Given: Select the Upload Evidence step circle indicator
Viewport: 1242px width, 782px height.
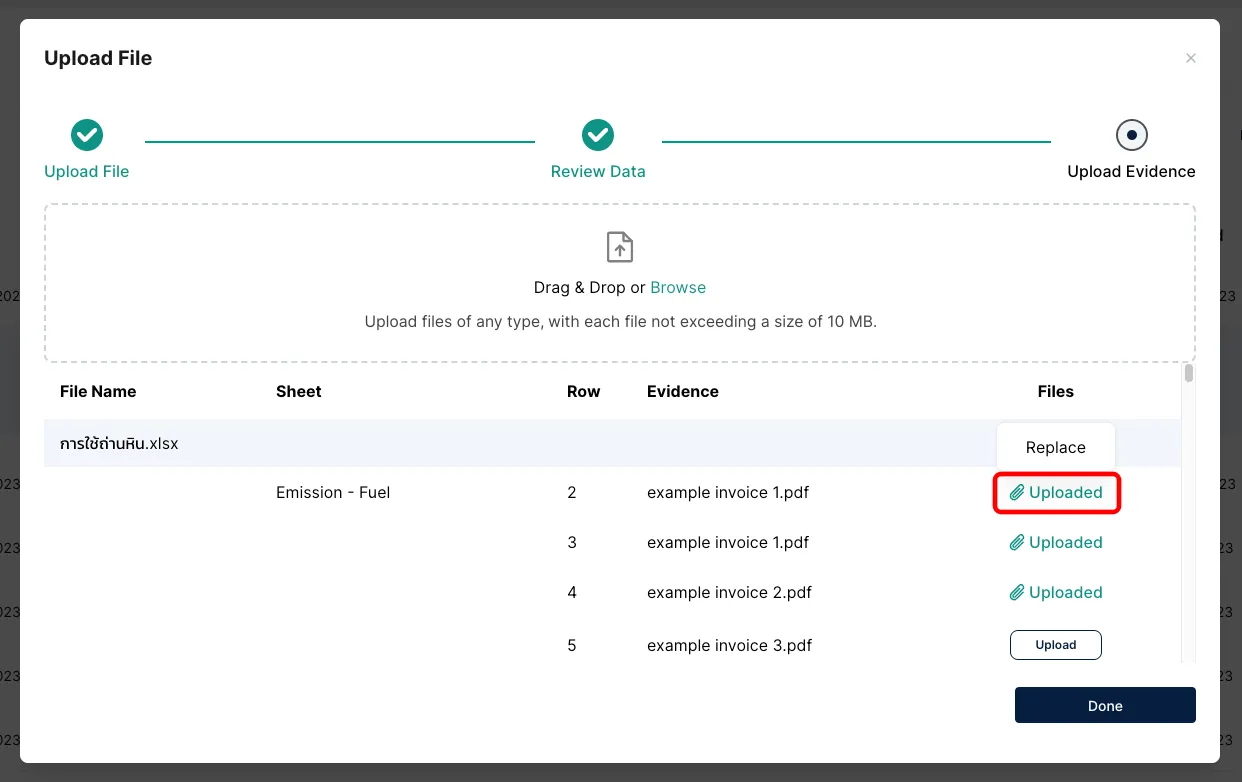Looking at the screenshot, I should click(x=1131, y=135).
